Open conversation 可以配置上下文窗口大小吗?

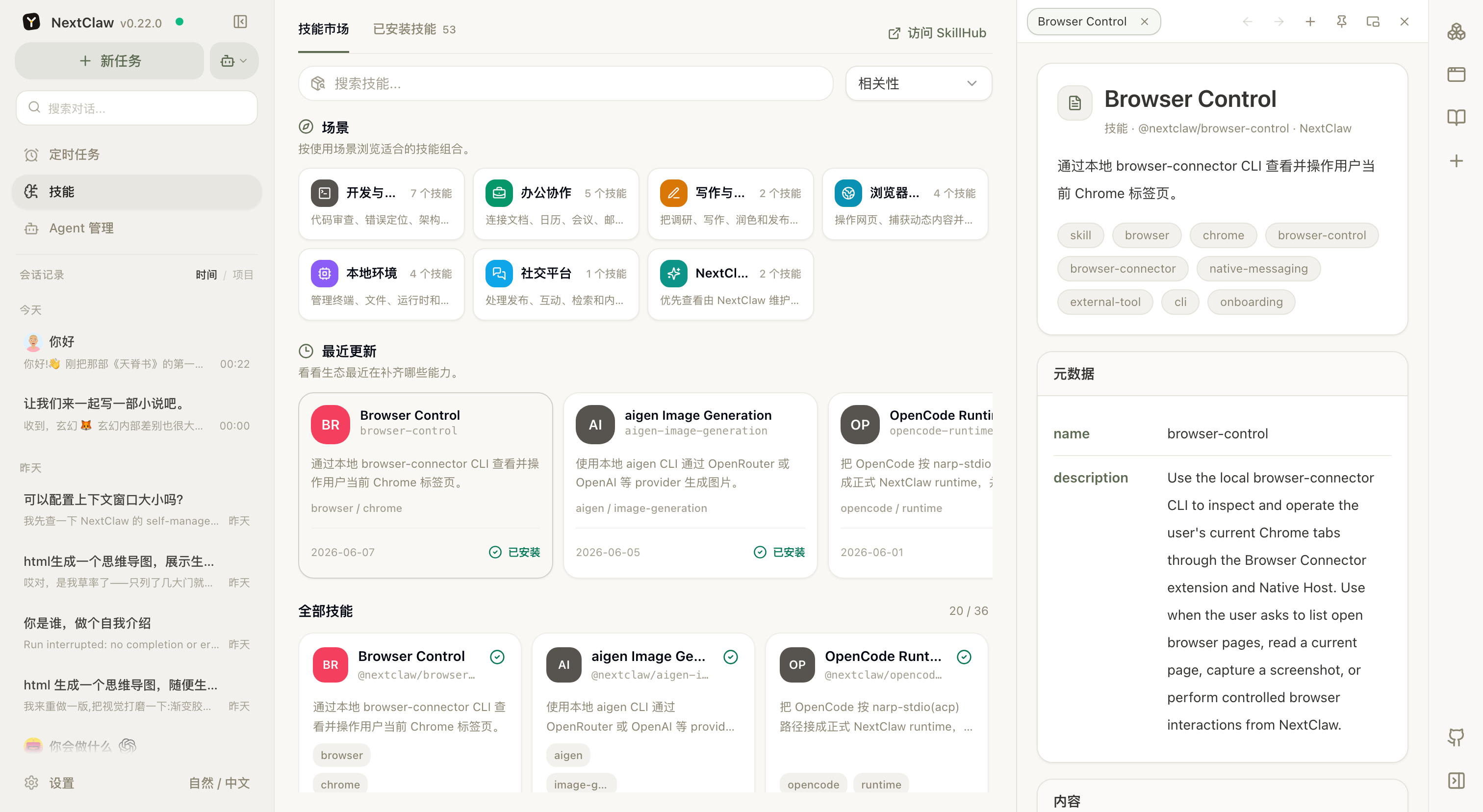coord(136,509)
